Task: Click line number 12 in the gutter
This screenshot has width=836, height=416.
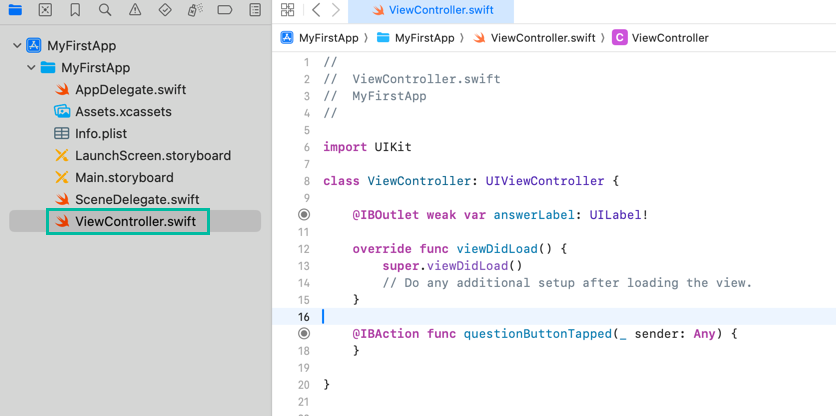Action: 304,248
